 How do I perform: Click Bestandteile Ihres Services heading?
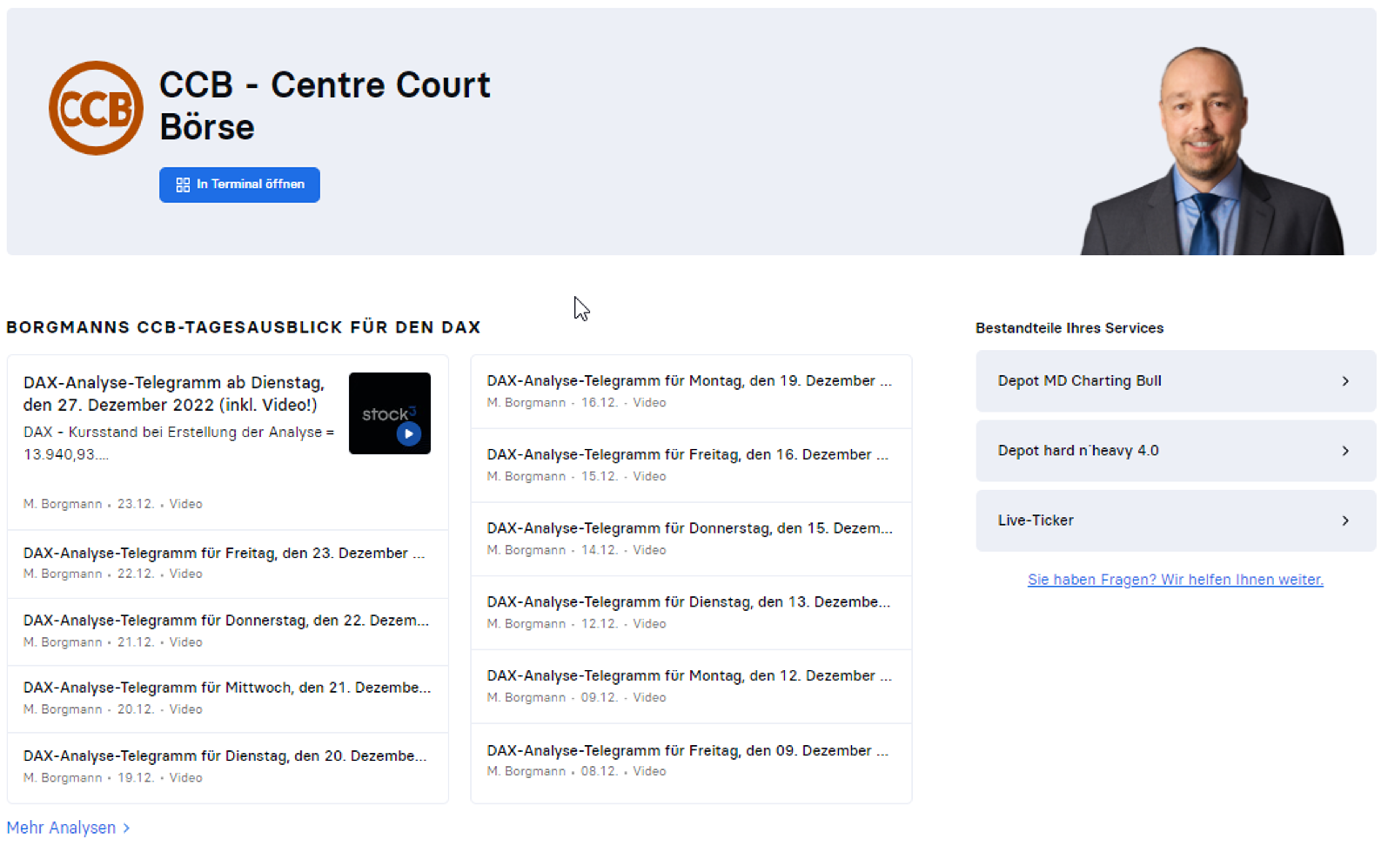(1069, 328)
